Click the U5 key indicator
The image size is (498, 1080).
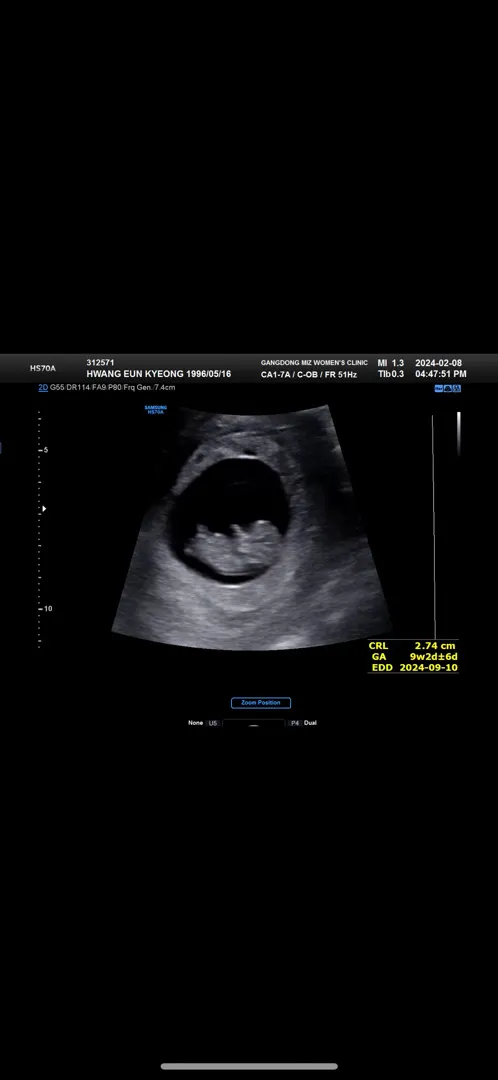click(213, 723)
